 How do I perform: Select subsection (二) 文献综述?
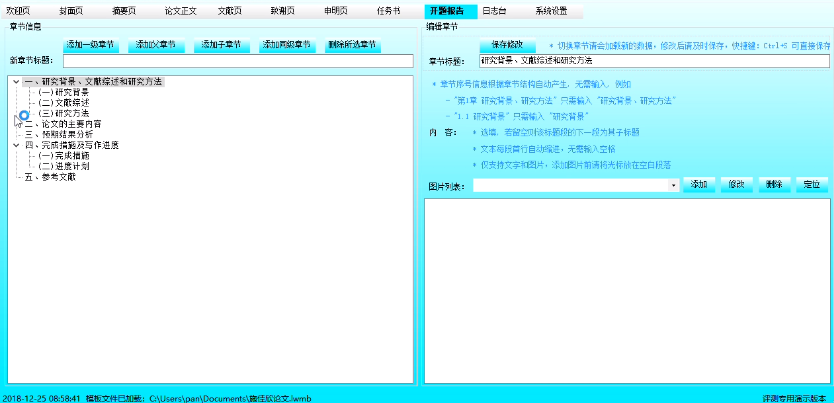point(64,103)
